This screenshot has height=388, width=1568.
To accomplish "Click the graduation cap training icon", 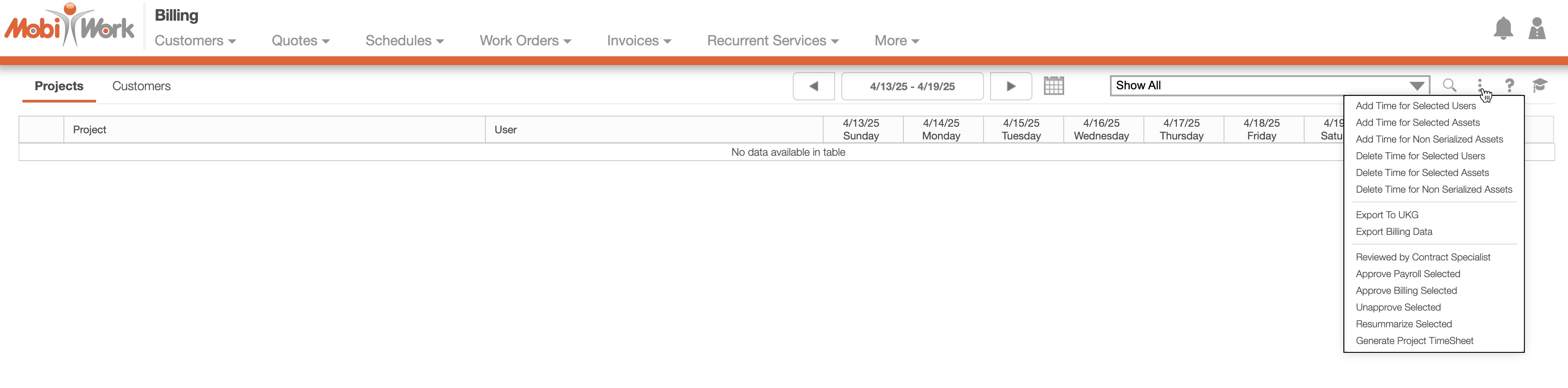I will coord(1539,86).
